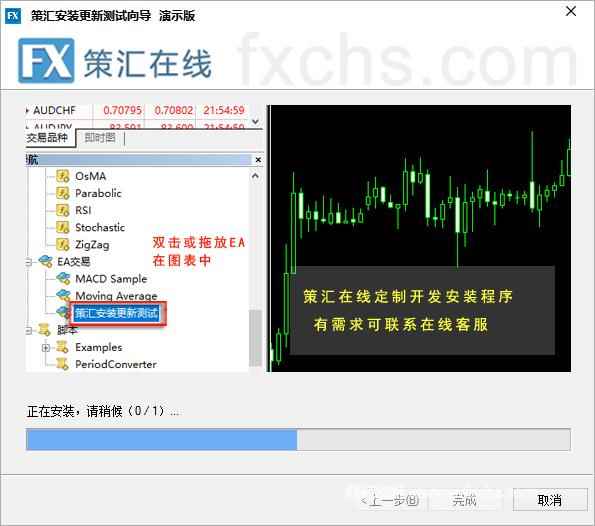This screenshot has width=595, height=526.
Task: Select the Moving Average expert advisor
Action: 116,296
